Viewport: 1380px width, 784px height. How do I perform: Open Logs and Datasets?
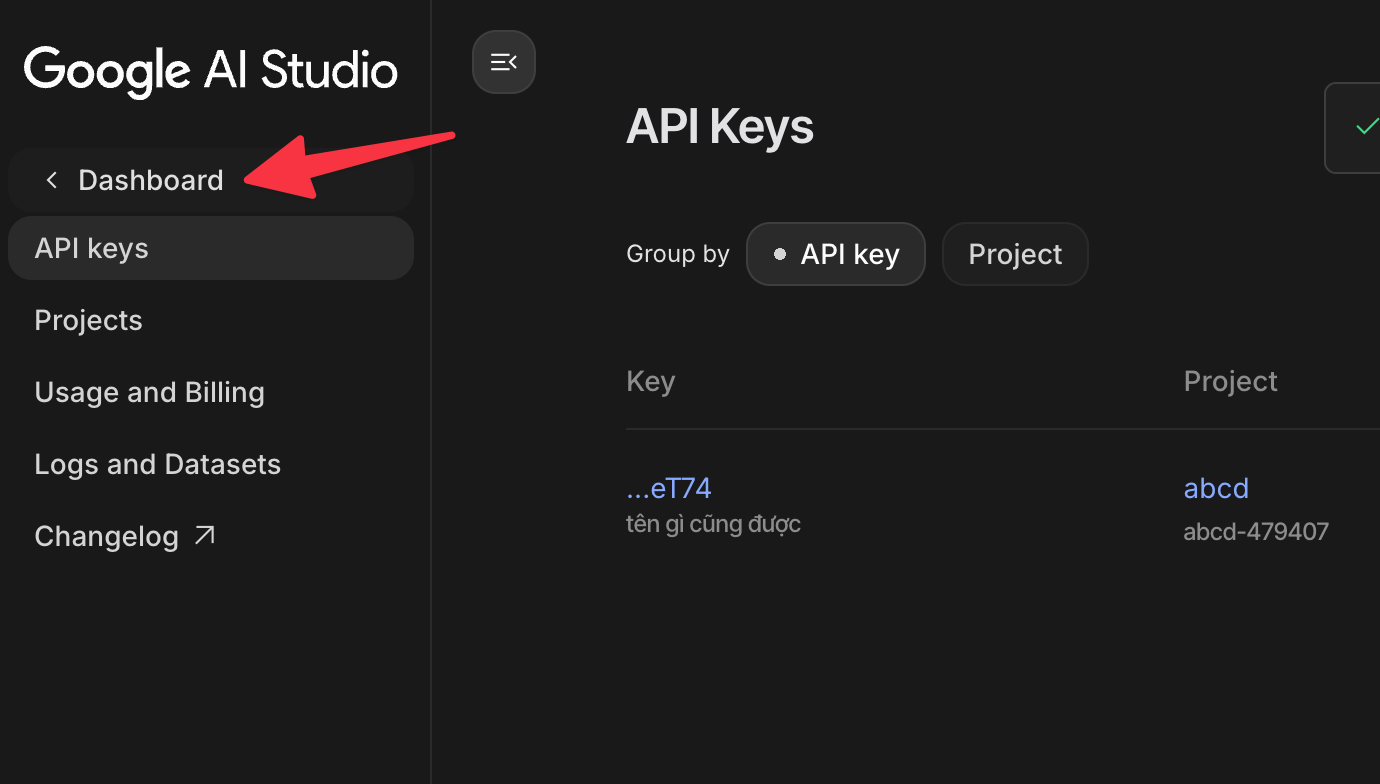coord(157,464)
